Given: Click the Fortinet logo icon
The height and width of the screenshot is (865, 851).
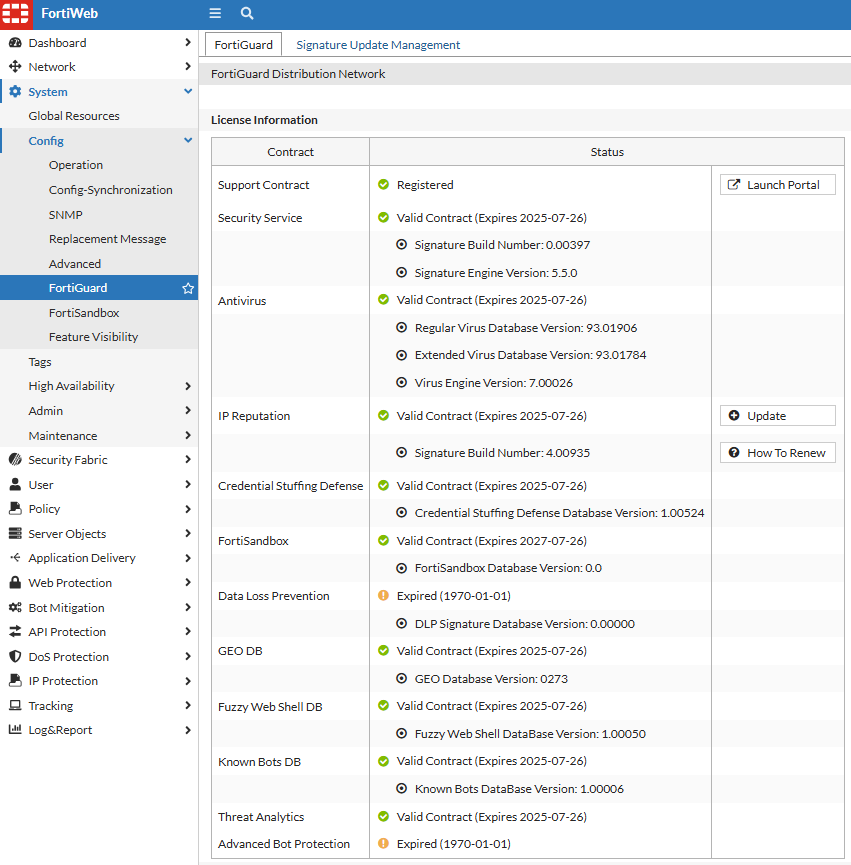Looking at the screenshot, I should tap(15, 14).
